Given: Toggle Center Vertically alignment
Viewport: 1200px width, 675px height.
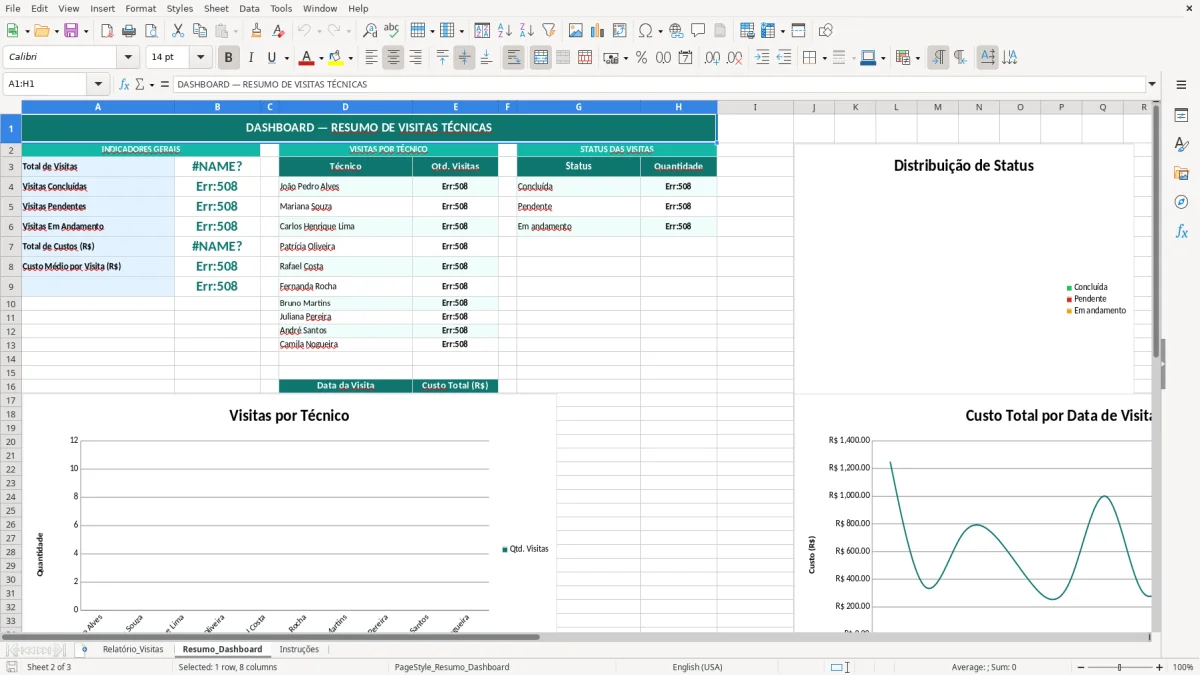Looking at the screenshot, I should click(464, 58).
